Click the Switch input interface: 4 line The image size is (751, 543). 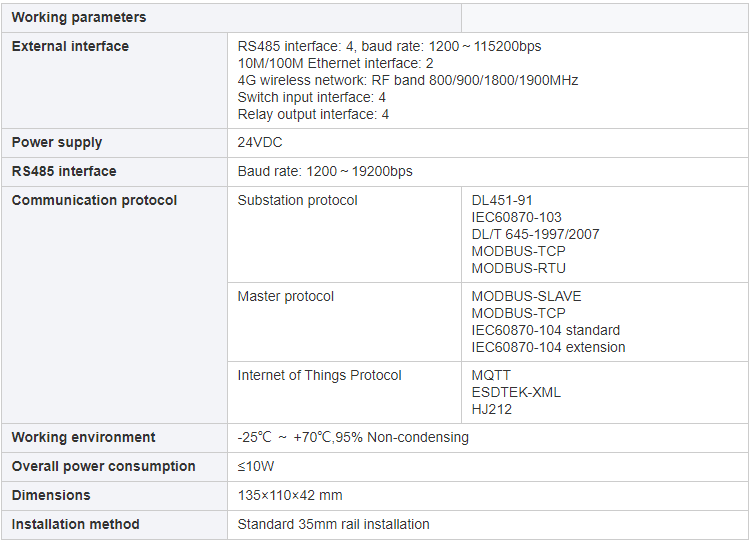pos(311,97)
